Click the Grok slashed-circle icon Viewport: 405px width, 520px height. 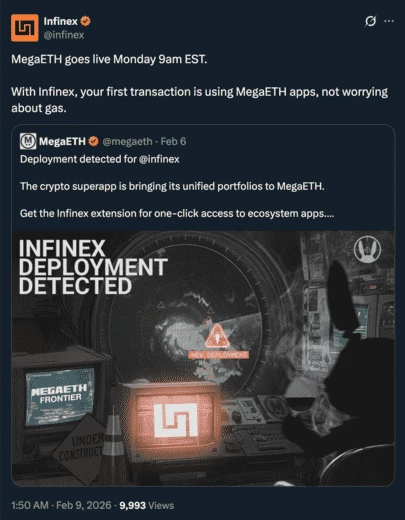tap(370, 21)
